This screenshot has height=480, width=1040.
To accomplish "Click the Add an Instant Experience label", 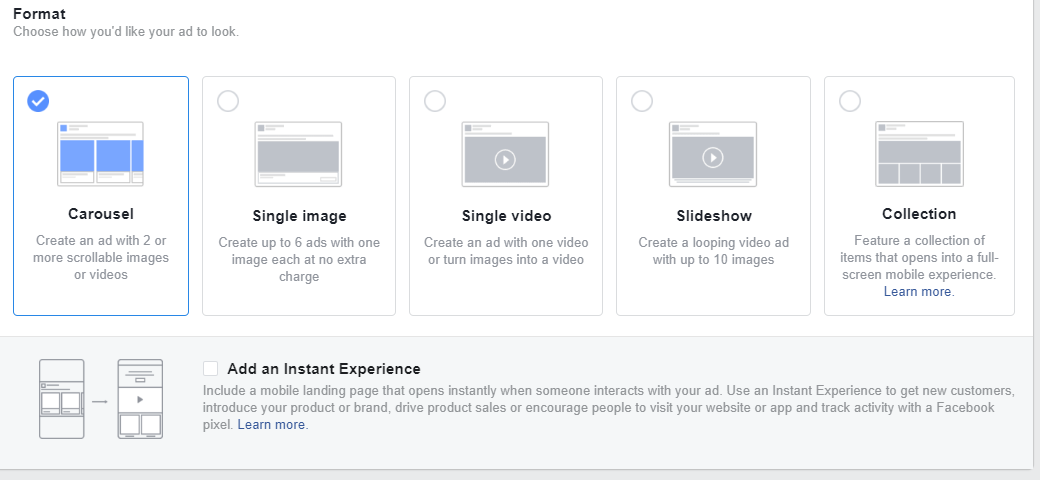I will coord(323,369).
